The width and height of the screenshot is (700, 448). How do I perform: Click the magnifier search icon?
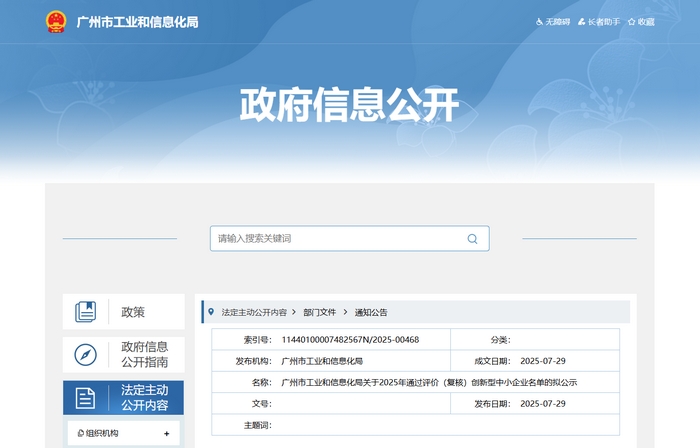coord(472,239)
